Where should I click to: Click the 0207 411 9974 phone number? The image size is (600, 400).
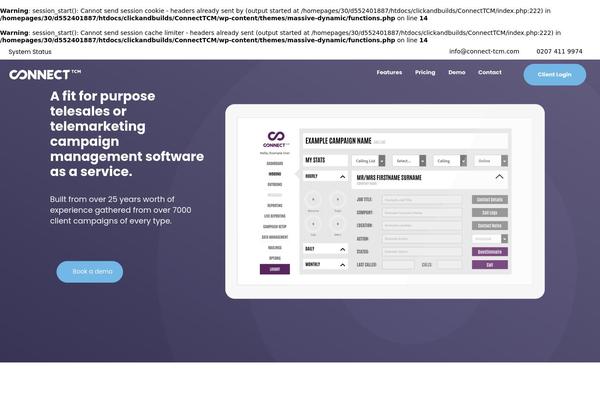[x=559, y=51]
